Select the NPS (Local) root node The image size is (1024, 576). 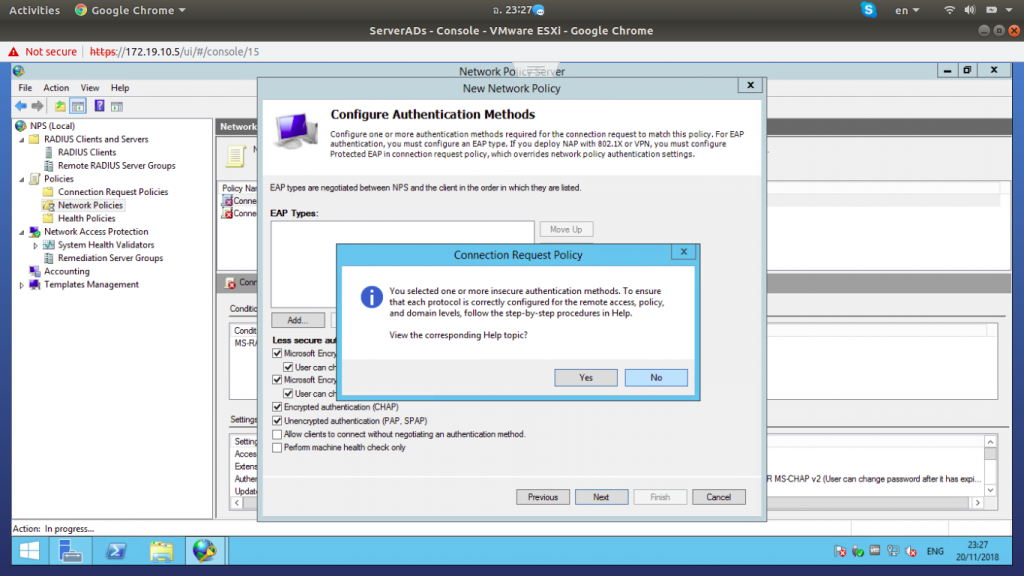click(x=52, y=126)
